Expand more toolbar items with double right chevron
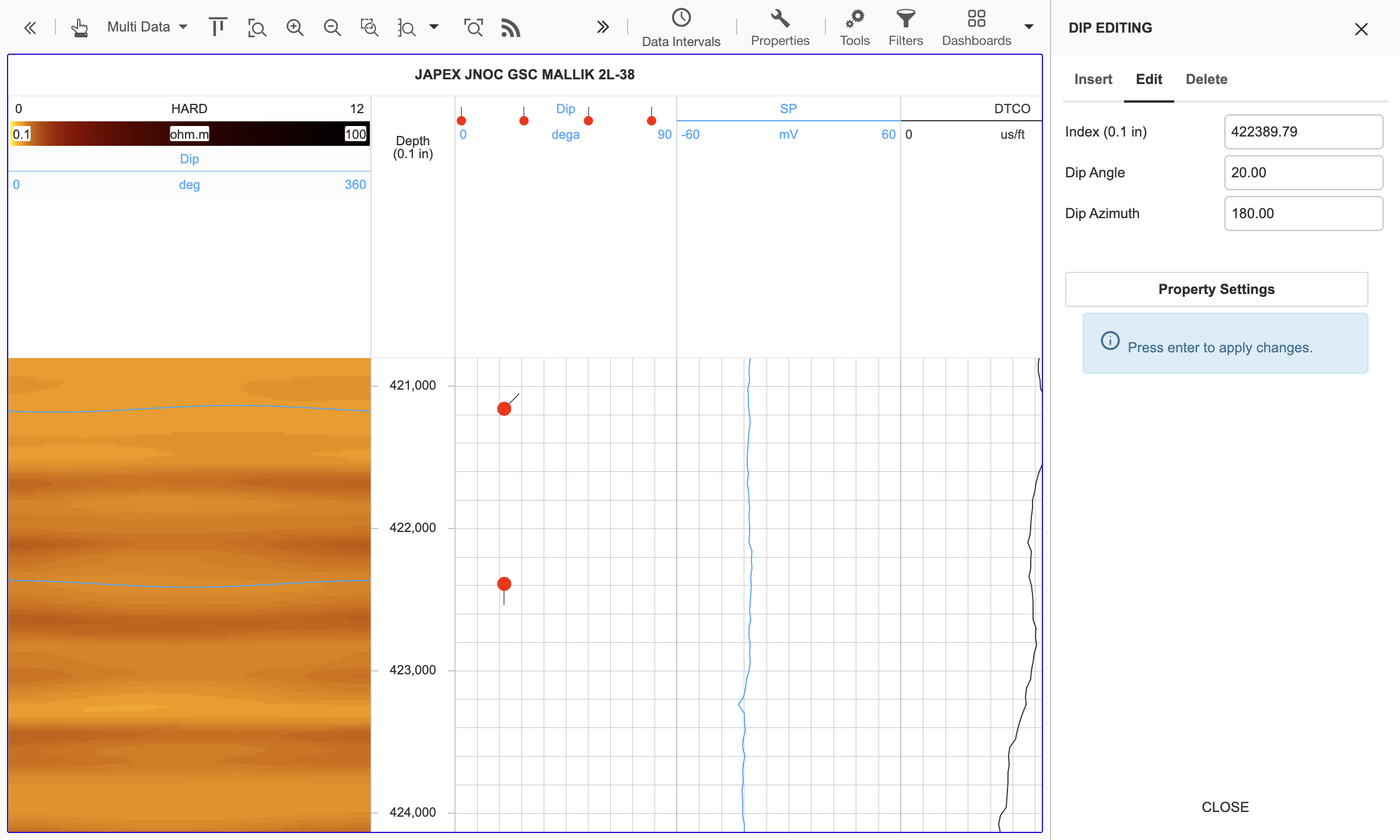 click(603, 27)
